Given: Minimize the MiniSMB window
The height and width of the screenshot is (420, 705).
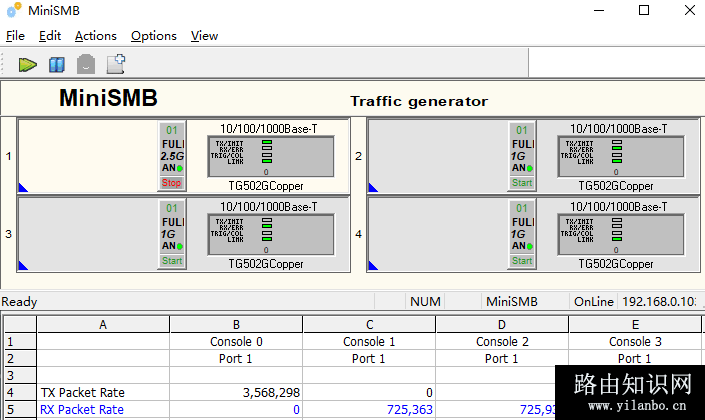Looking at the screenshot, I should 599,10.
